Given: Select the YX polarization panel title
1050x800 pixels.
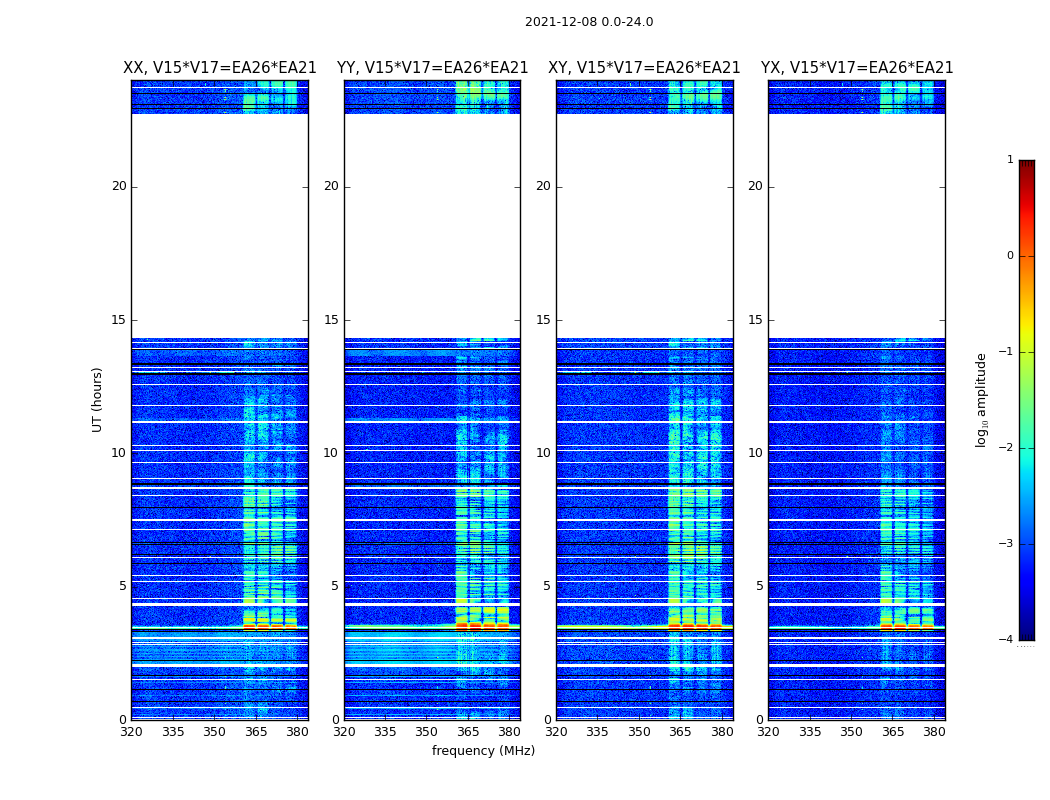Looking at the screenshot, I should (857, 68).
